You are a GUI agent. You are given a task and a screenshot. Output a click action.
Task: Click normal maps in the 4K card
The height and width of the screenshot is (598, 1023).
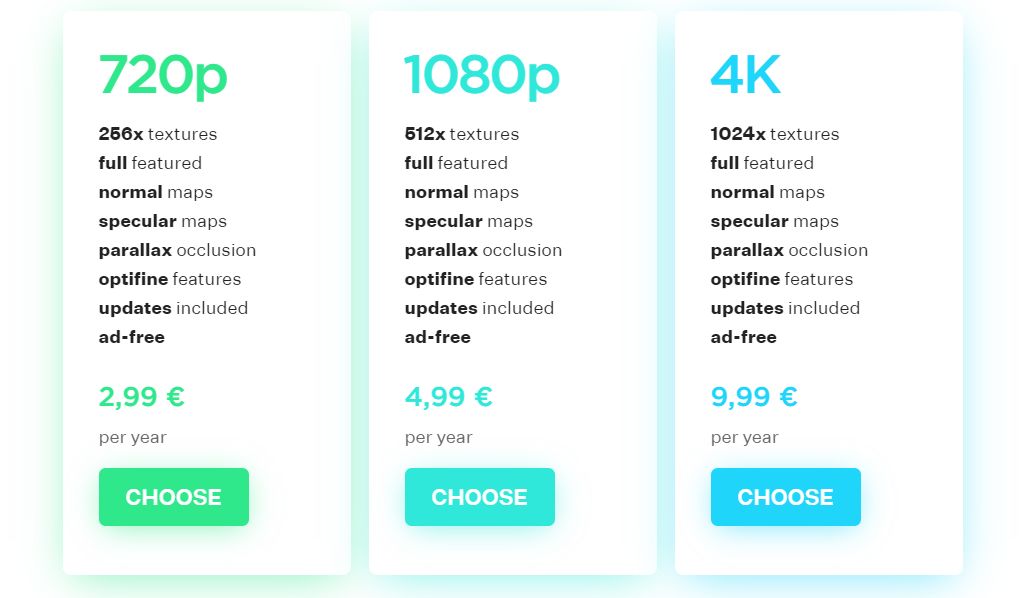click(768, 192)
